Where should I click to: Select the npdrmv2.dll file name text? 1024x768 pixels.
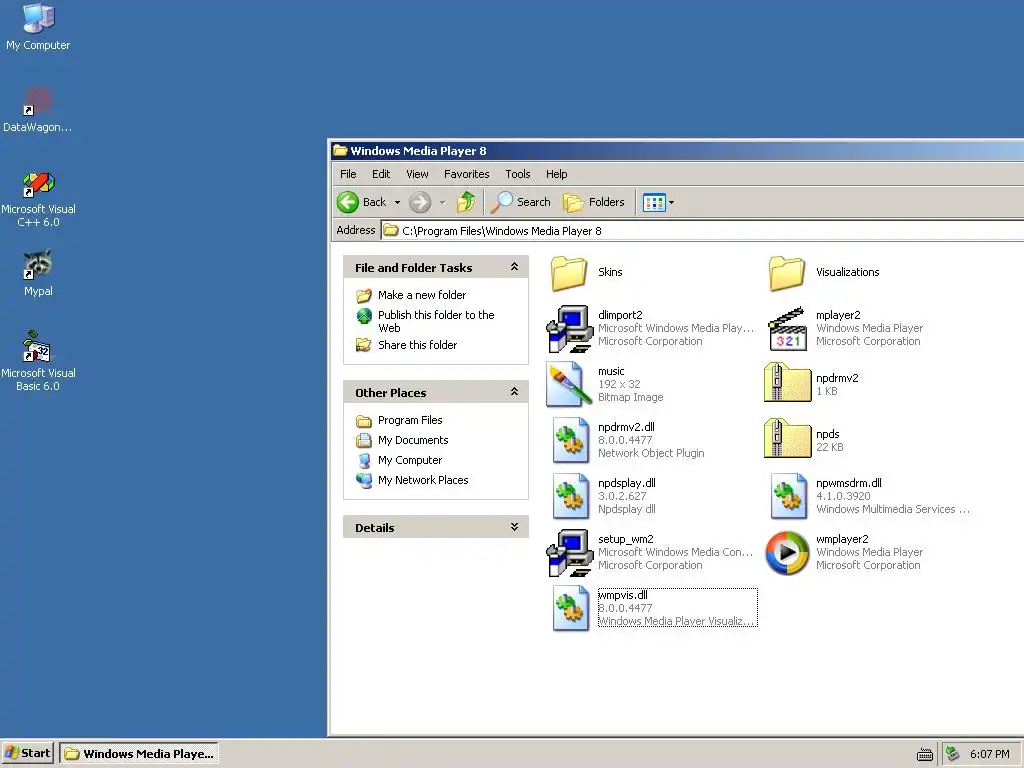626,427
